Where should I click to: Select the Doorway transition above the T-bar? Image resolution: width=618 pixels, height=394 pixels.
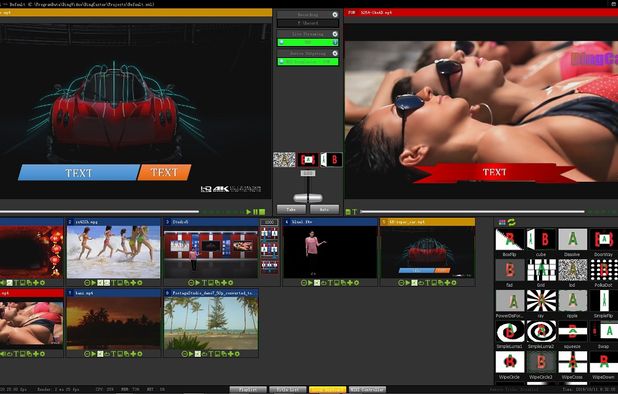point(308,160)
